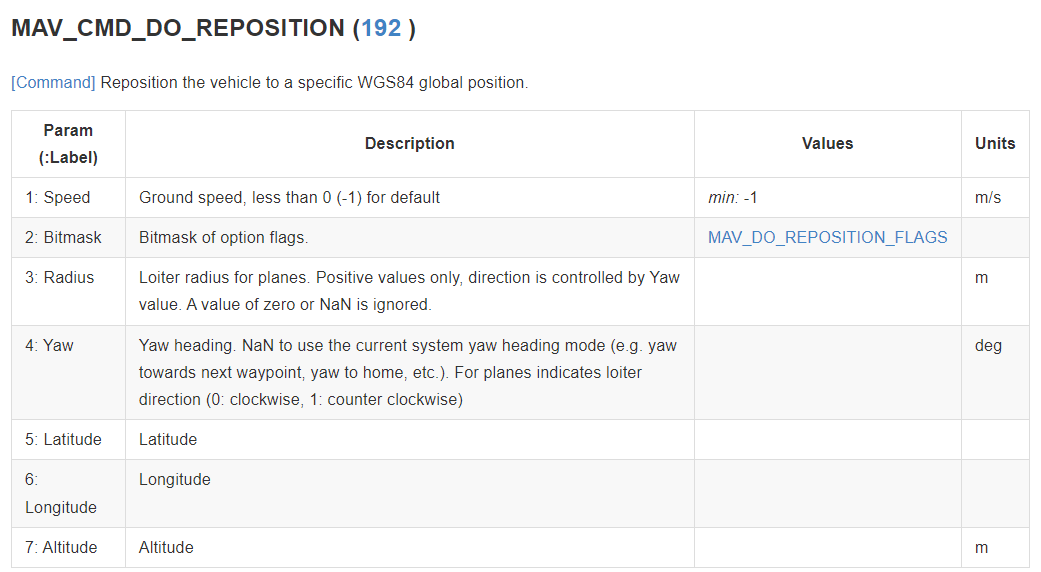
Task: Click the '6: Longitude' parameter cell
Action: click(61, 494)
